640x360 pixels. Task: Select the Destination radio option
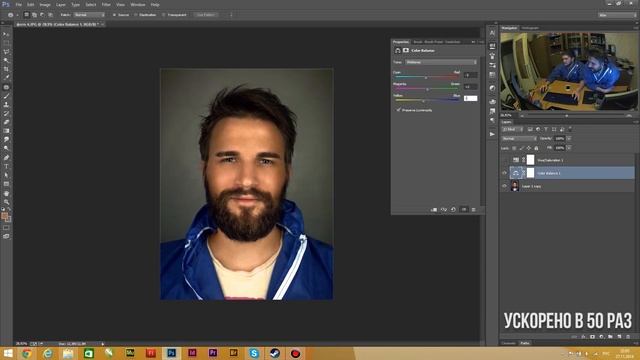[136, 15]
